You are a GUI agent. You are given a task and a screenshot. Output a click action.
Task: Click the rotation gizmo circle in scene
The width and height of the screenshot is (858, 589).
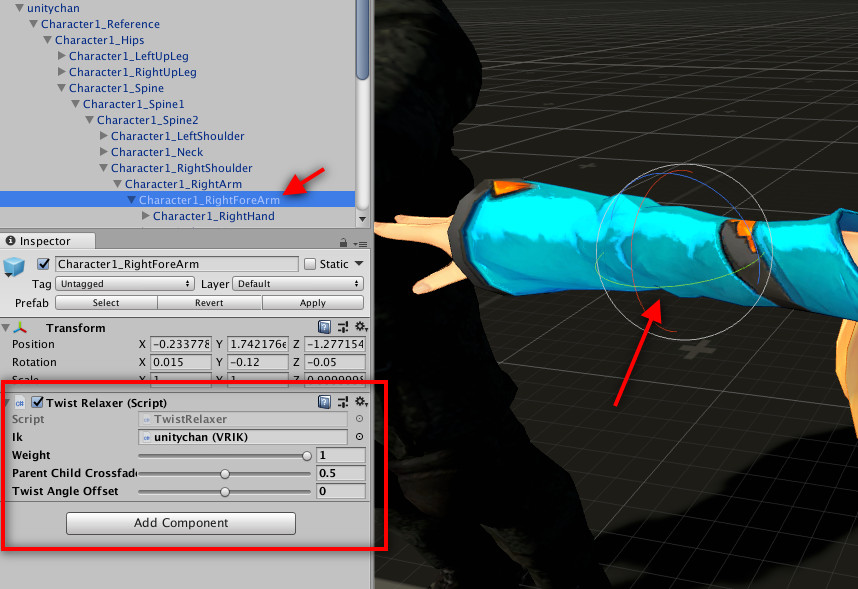coord(685,252)
